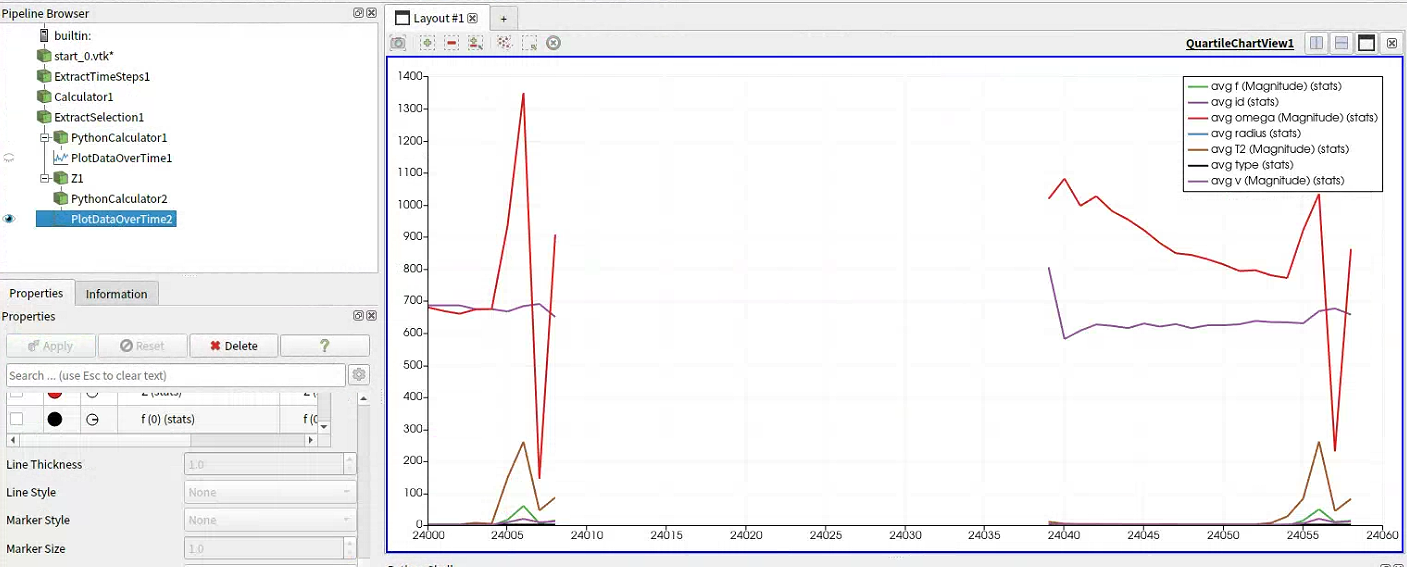The height and width of the screenshot is (567, 1407).
Task: Click the black color swatch for f (0)
Action: (55, 419)
